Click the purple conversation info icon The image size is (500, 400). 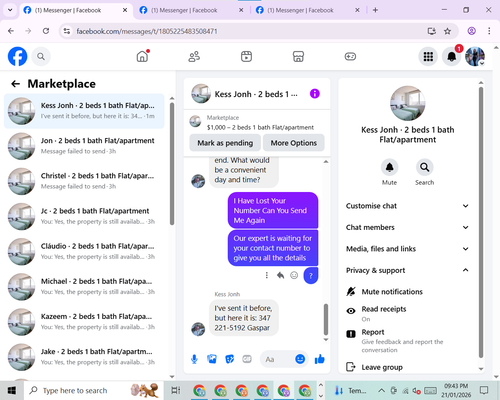(x=315, y=94)
